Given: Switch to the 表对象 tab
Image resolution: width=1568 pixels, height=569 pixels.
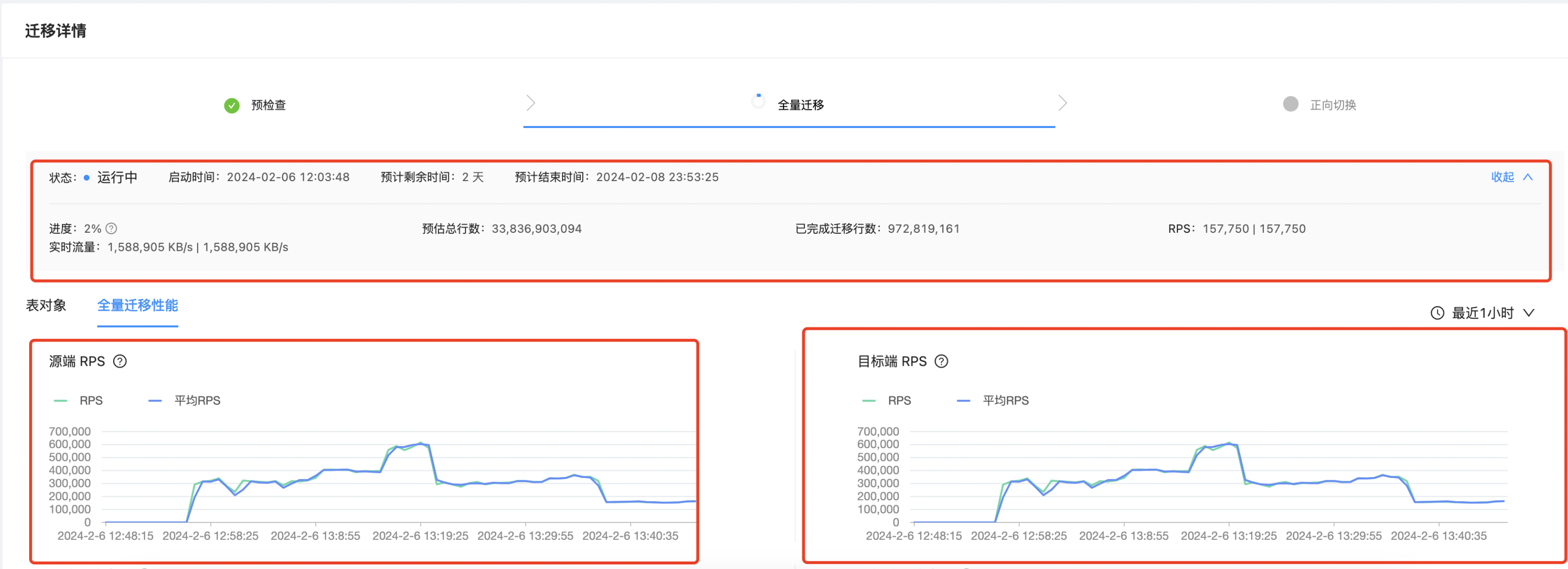Looking at the screenshot, I should point(46,305).
